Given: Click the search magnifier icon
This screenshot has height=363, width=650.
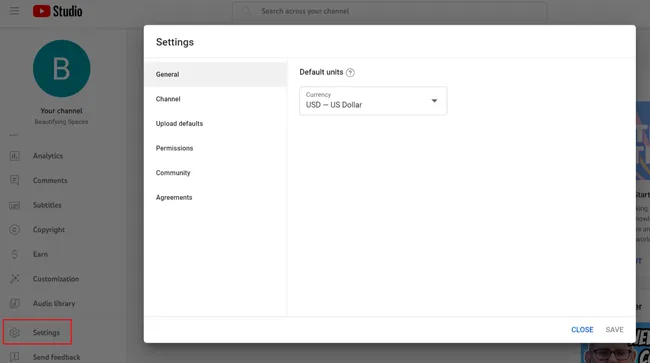Looking at the screenshot, I should [x=245, y=11].
